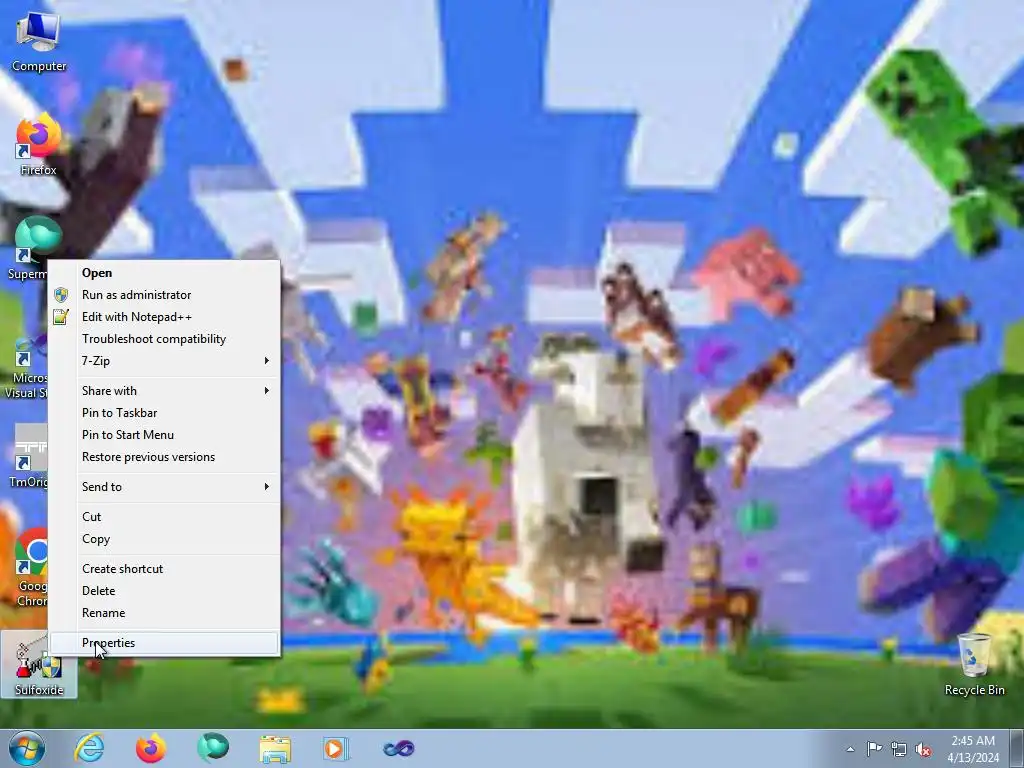Click the Show desktop button strip
Image resolution: width=1024 pixels, height=768 pixels.
1017,748
